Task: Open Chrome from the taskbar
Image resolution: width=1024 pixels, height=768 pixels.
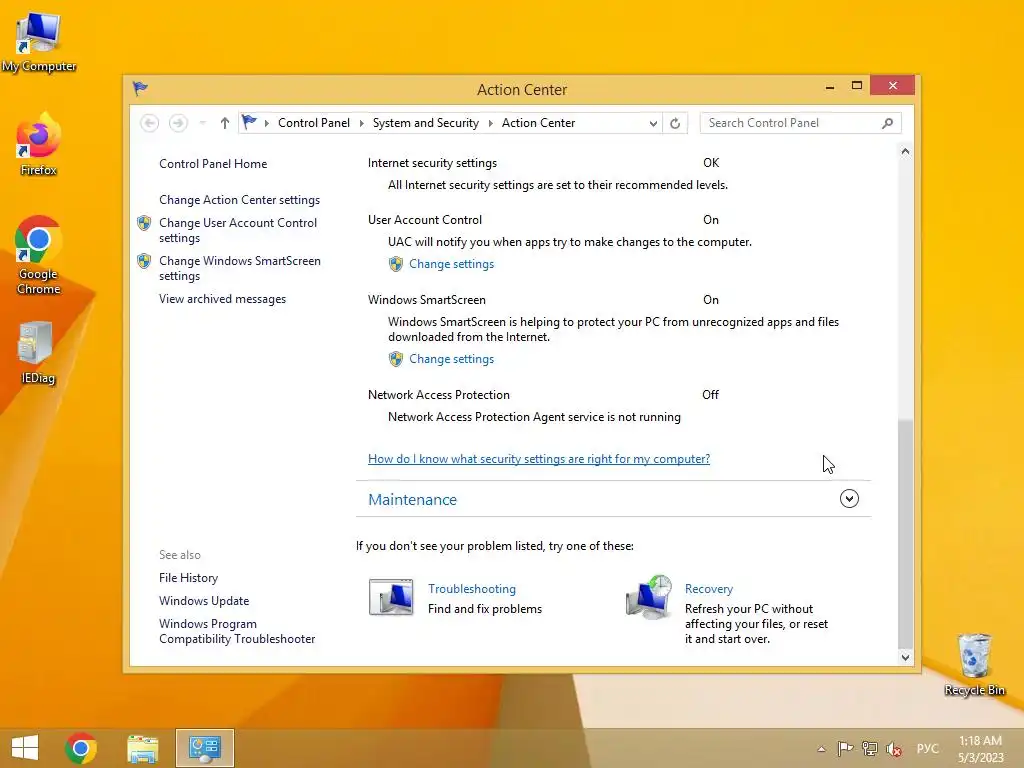Action: tap(81, 748)
